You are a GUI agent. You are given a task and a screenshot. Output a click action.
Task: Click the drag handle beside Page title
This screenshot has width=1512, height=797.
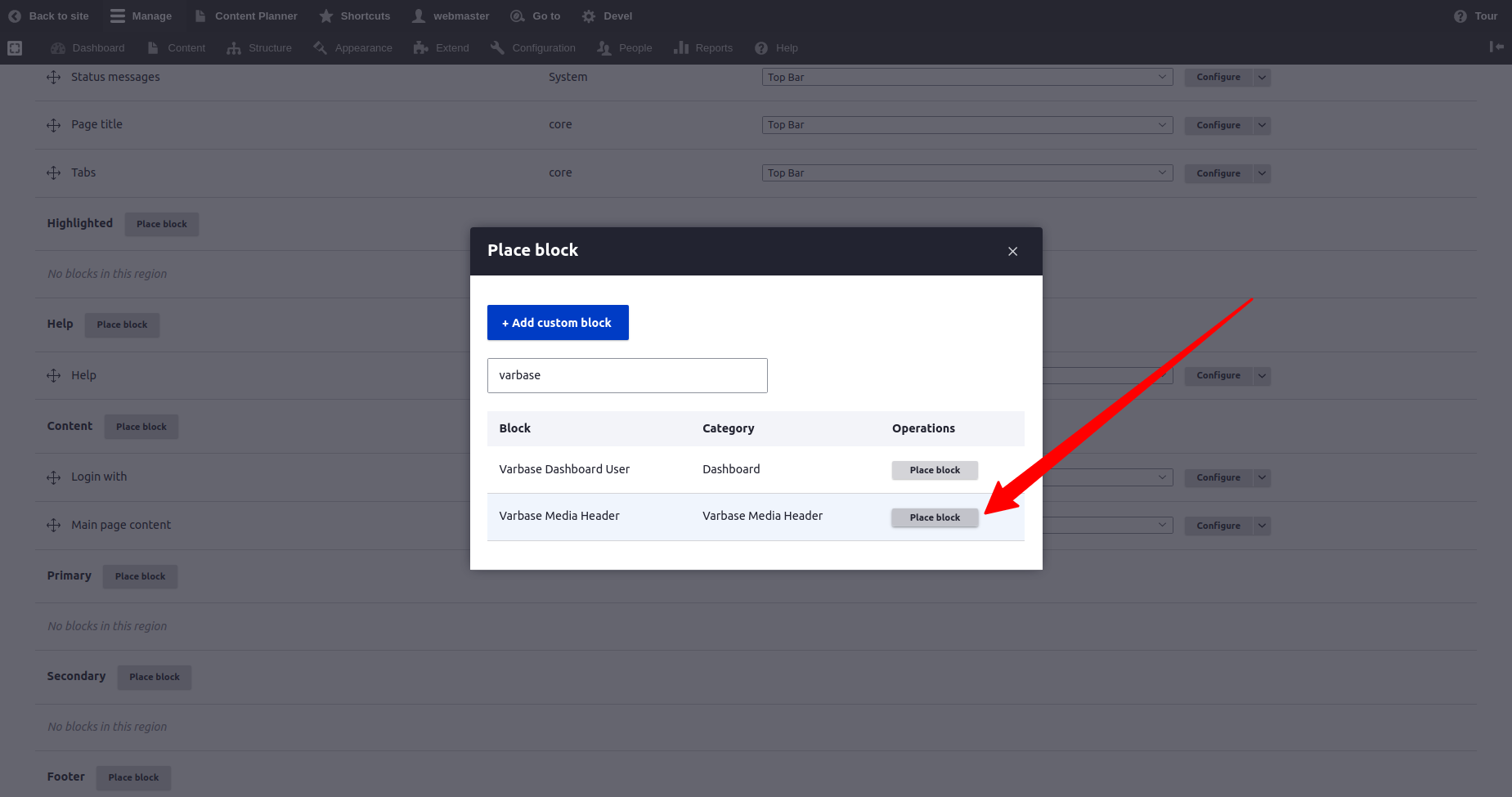54,125
